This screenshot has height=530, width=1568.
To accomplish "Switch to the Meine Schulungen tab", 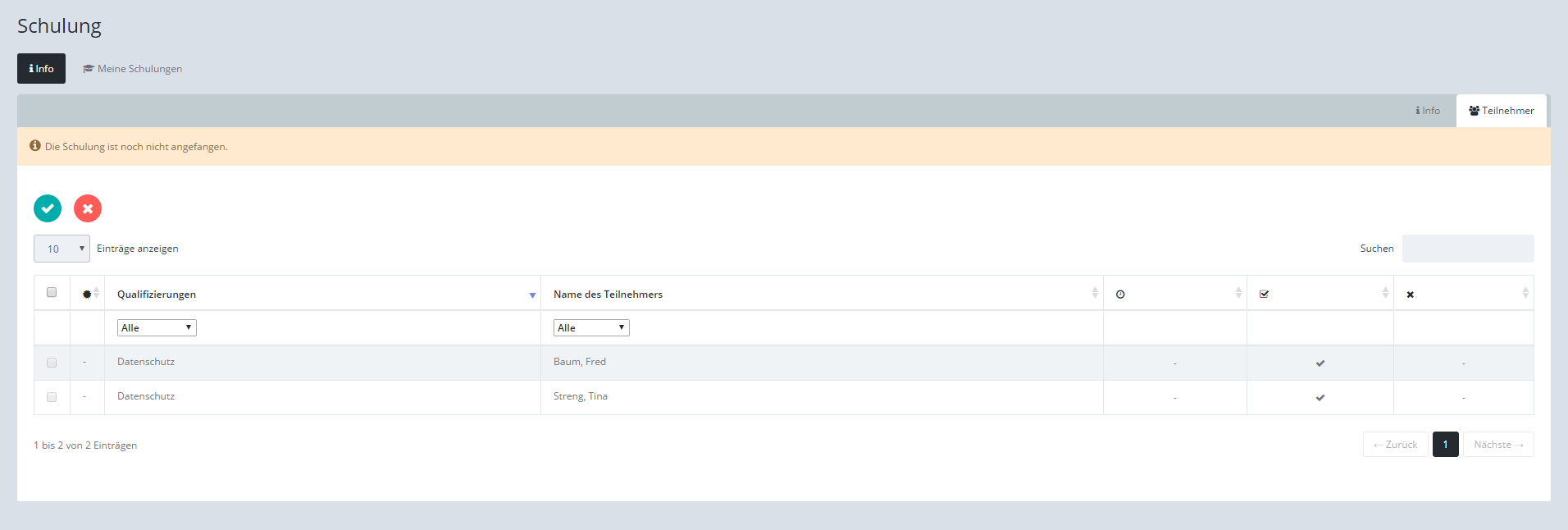I will click(x=133, y=69).
